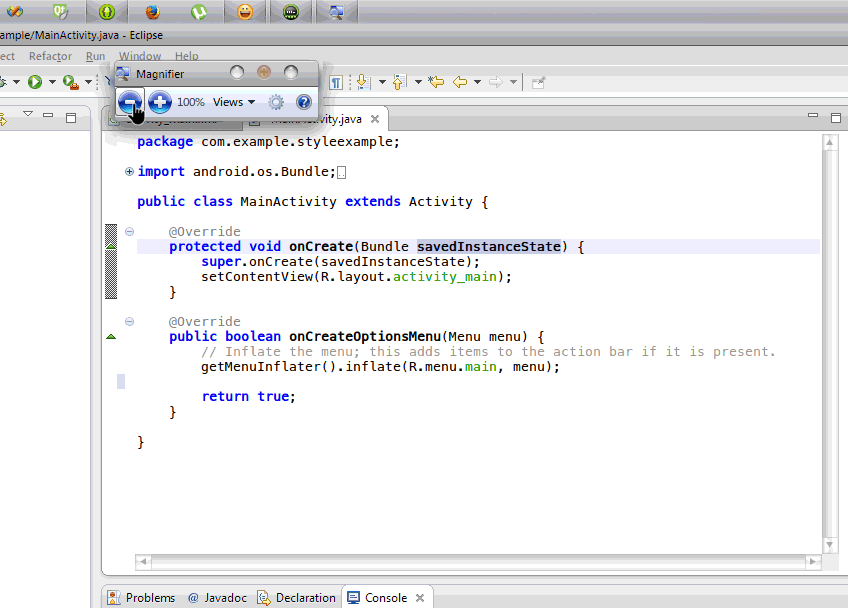This screenshot has width=848, height=608.
Task: Open the Magnifier Views dropdown
Action: point(234,102)
